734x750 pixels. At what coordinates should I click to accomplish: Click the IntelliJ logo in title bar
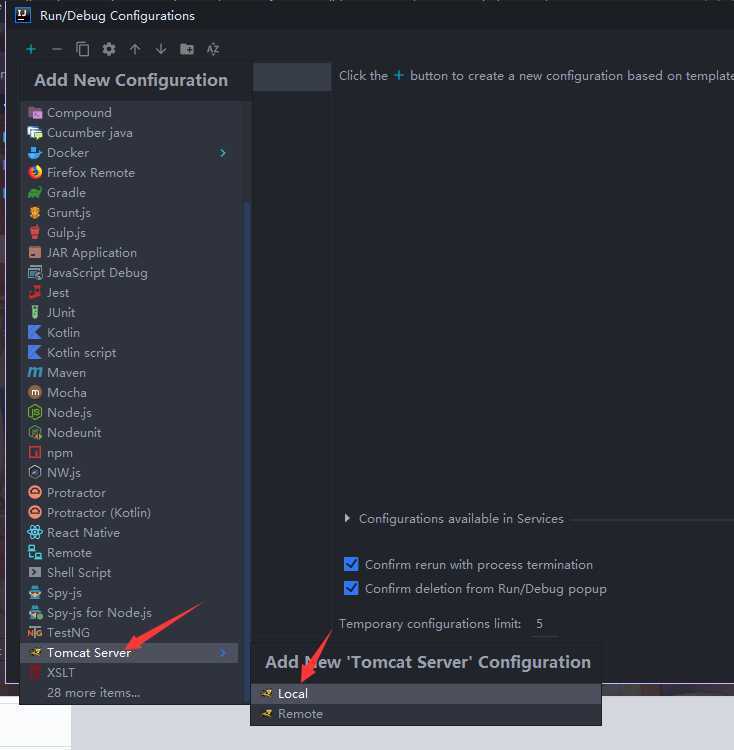(x=23, y=15)
